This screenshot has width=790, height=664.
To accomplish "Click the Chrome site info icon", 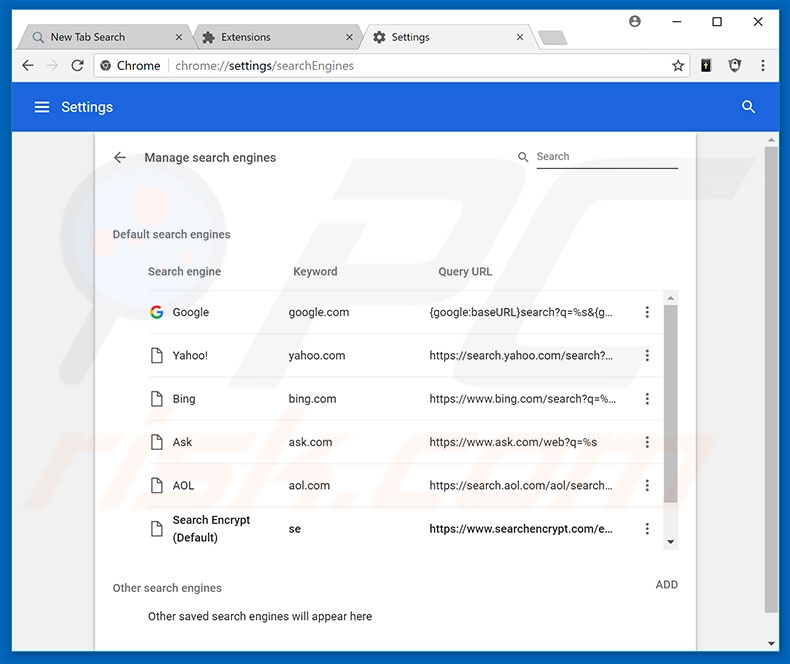I will (105, 65).
